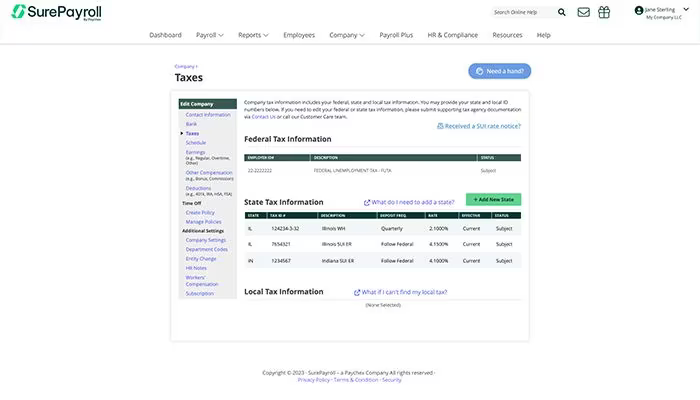Click the search magnifier icon
Screen dimensions: 700x400
(562, 12)
